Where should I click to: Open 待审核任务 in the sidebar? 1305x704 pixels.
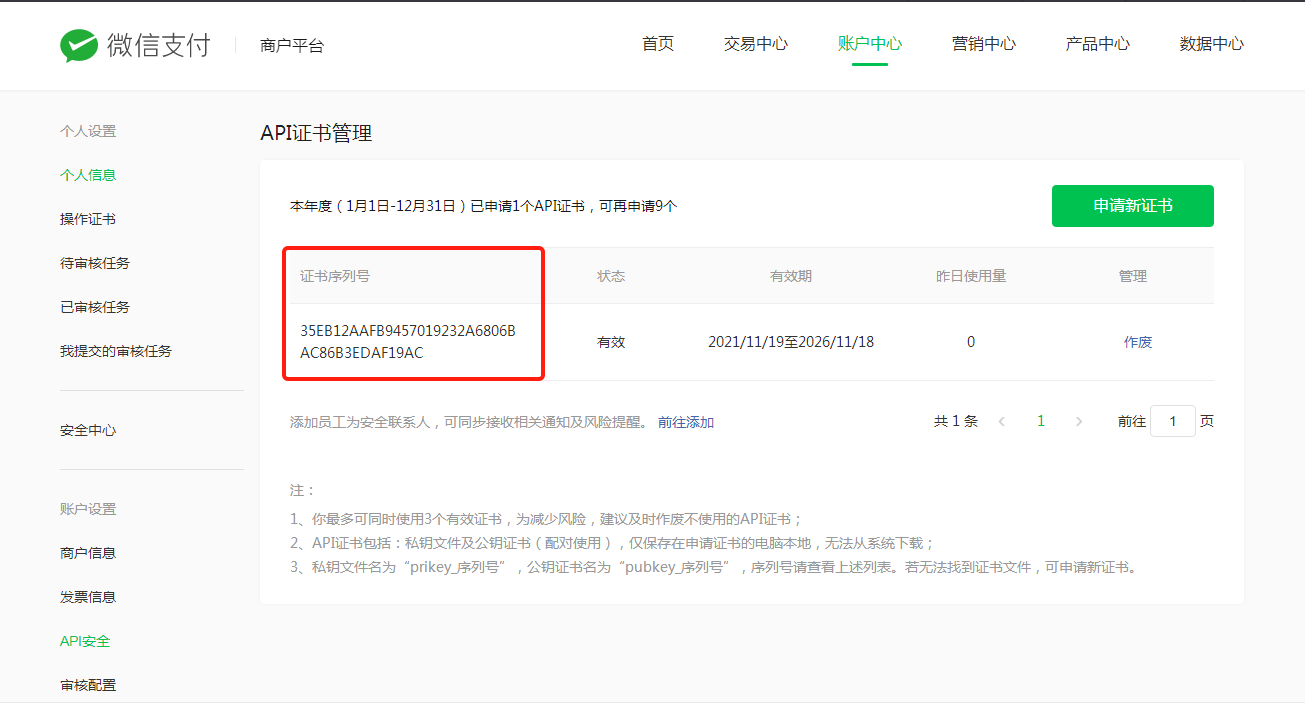[95, 263]
